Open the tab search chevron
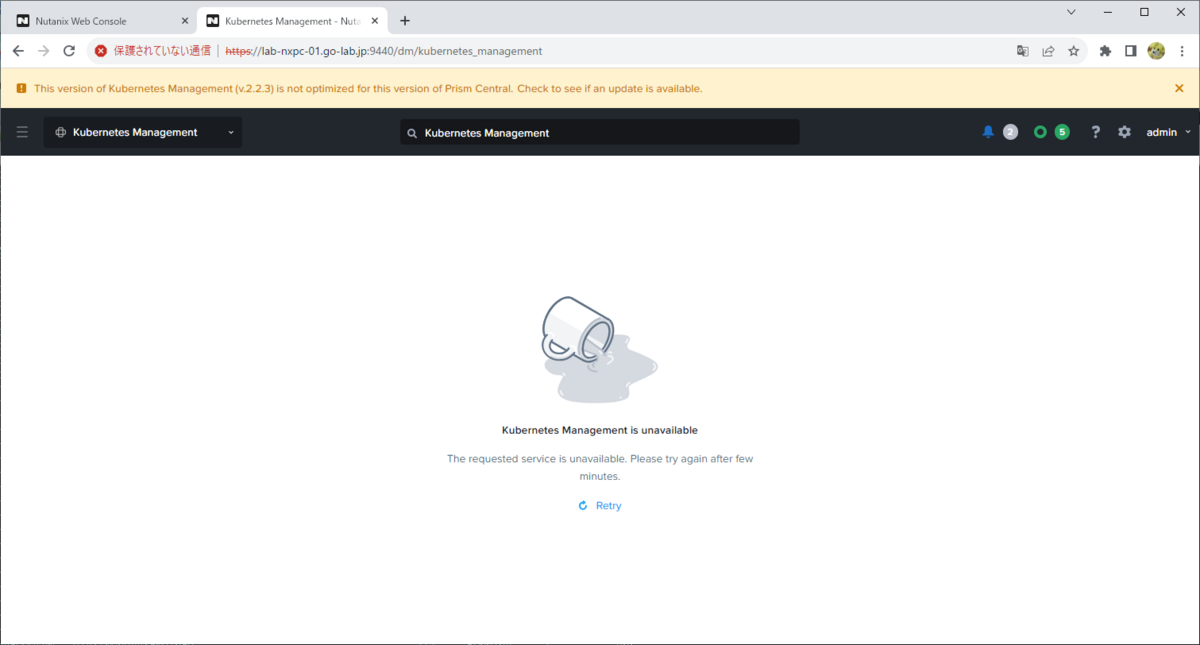The height and width of the screenshot is (645, 1200). (x=1071, y=12)
